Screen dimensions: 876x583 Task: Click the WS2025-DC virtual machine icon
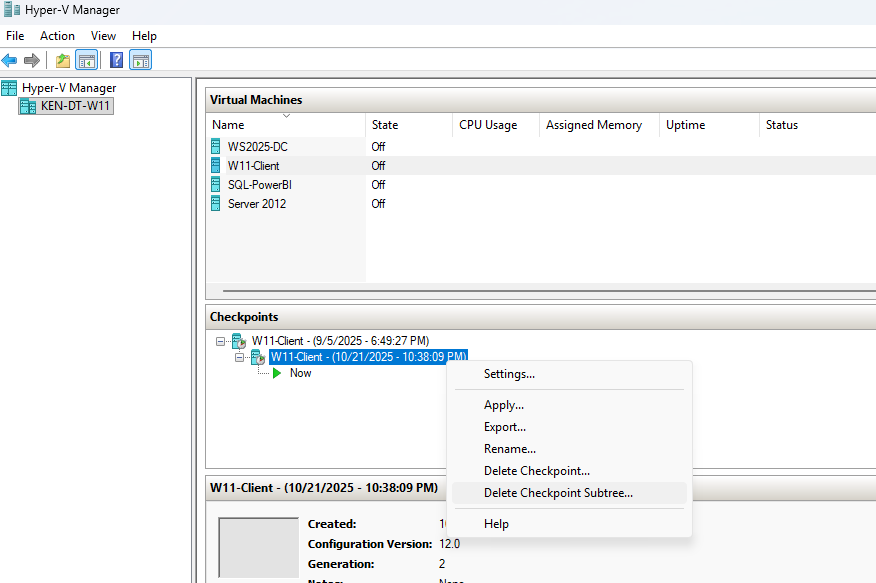point(216,146)
